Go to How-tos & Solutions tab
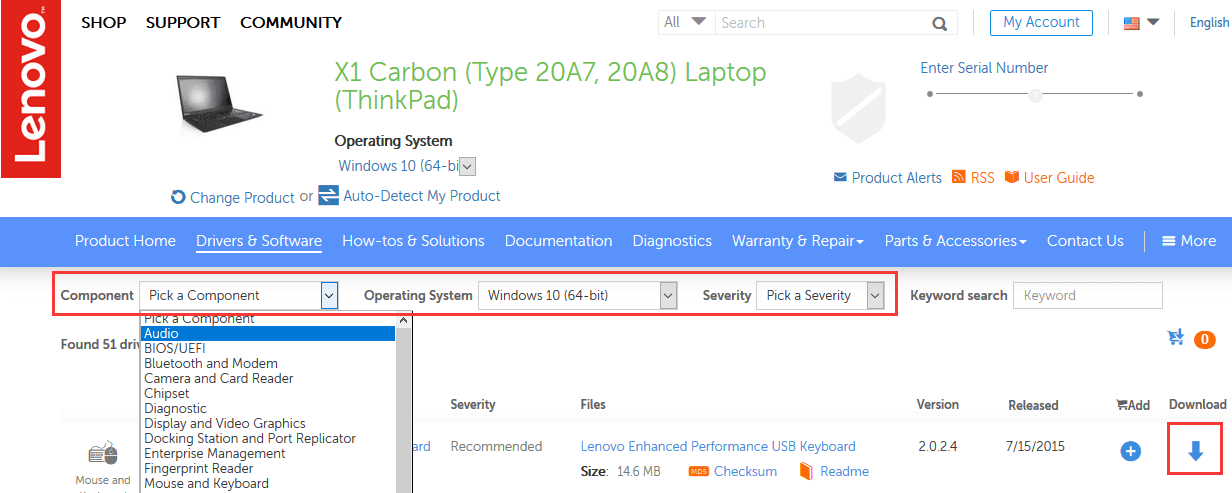Viewport: 1232px width, 493px height. [x=413, y=241]
